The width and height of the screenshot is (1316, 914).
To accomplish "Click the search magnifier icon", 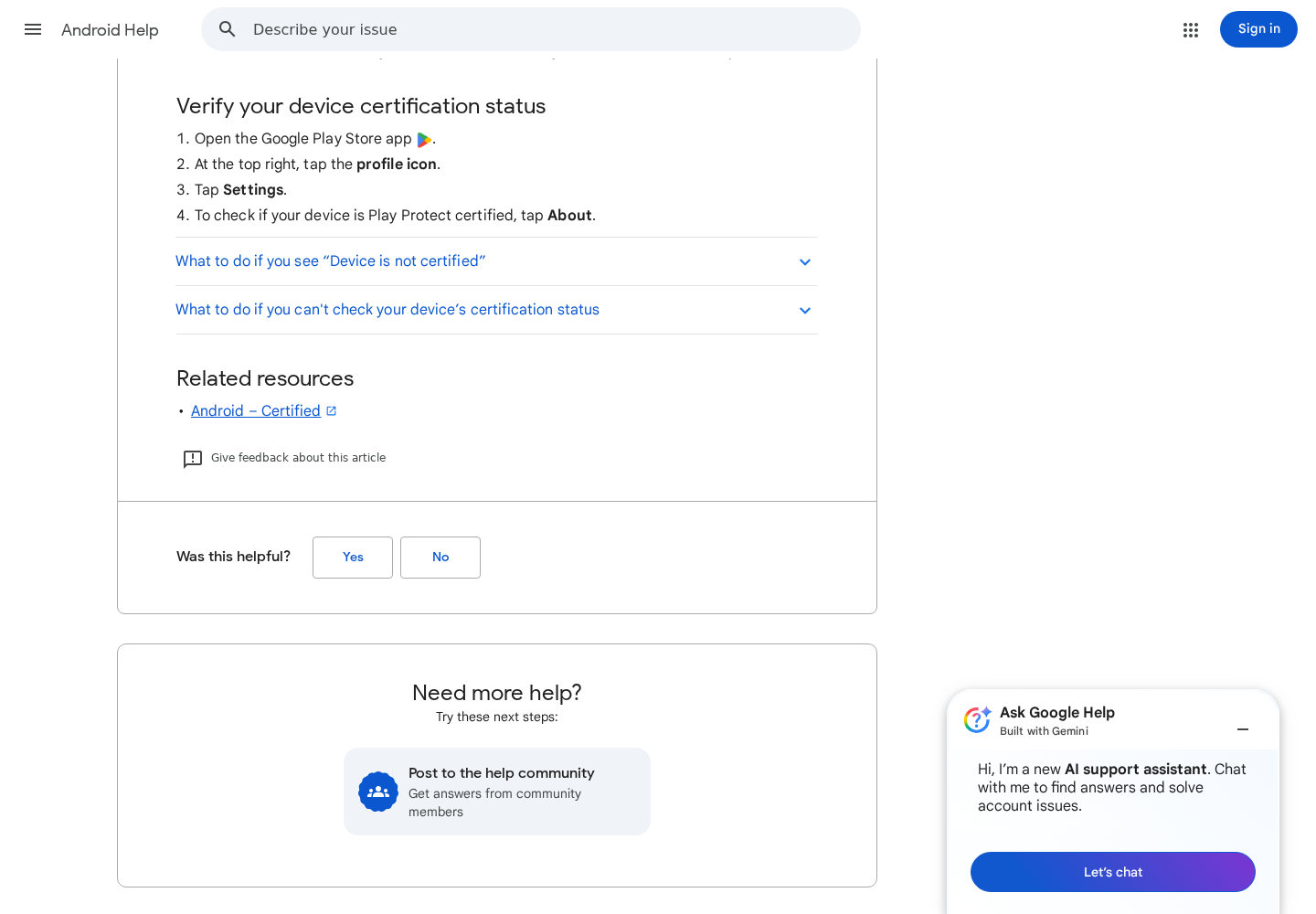I will 228,29.
